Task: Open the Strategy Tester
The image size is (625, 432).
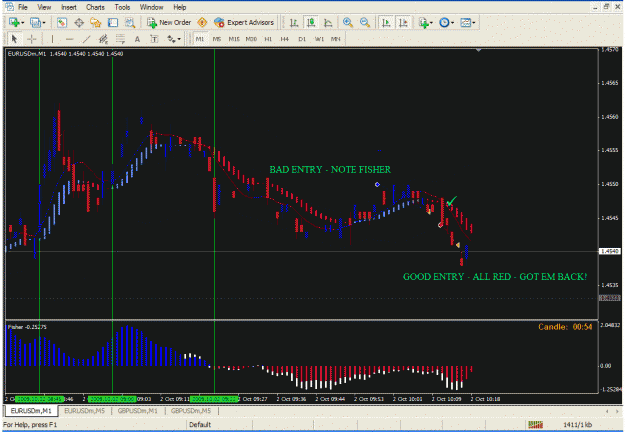Action: (130, 23)
